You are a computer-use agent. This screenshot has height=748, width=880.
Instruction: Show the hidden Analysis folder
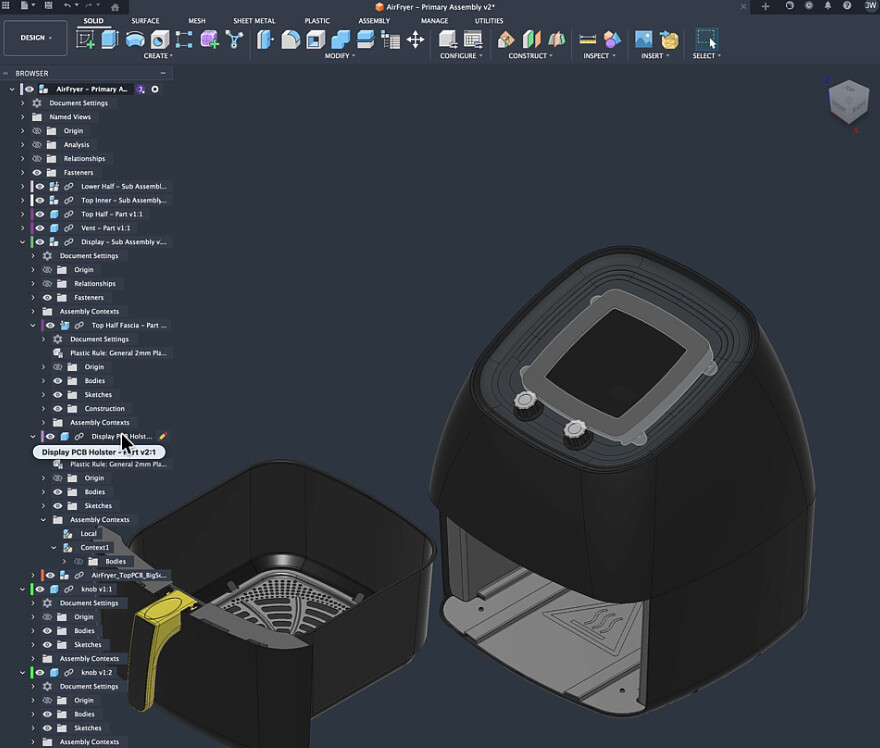pos(37,145)
